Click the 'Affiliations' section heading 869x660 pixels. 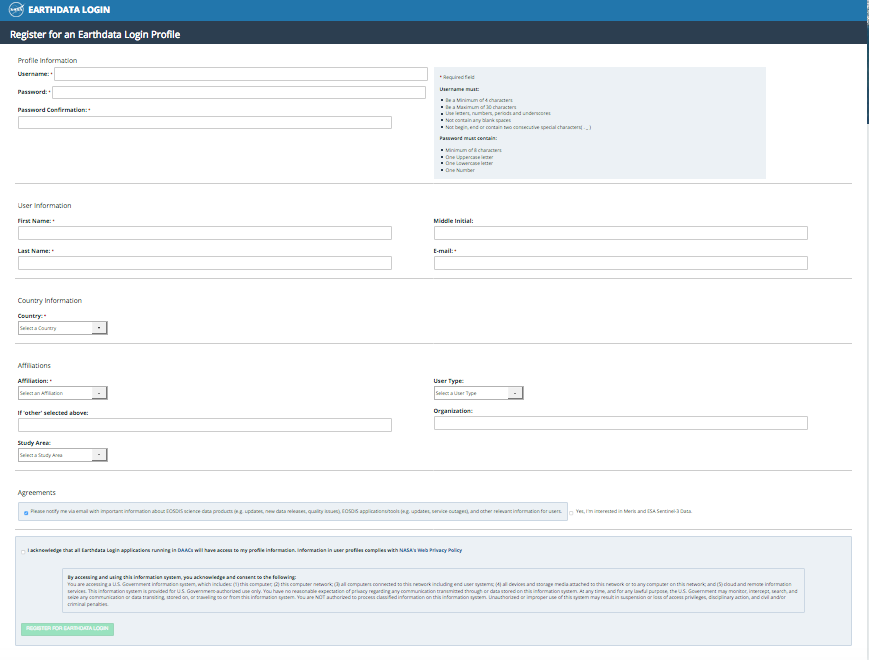click(34, 366)
